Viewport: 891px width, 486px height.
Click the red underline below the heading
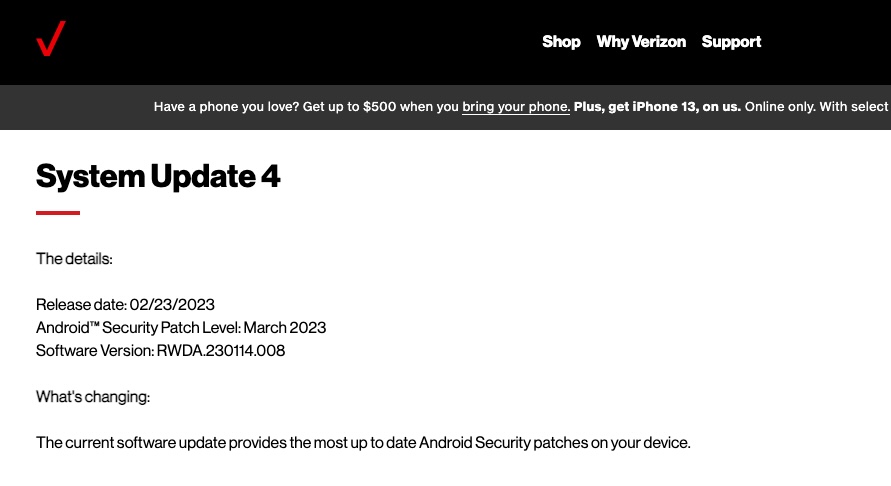[58, 212]
